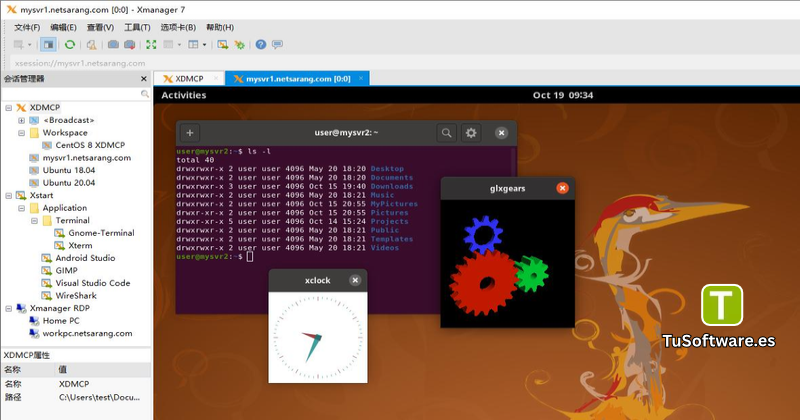Open the 选项卡(B) menu
Image resolution: width=800 pixels, height=420 pixels.
tap(178, 28)
